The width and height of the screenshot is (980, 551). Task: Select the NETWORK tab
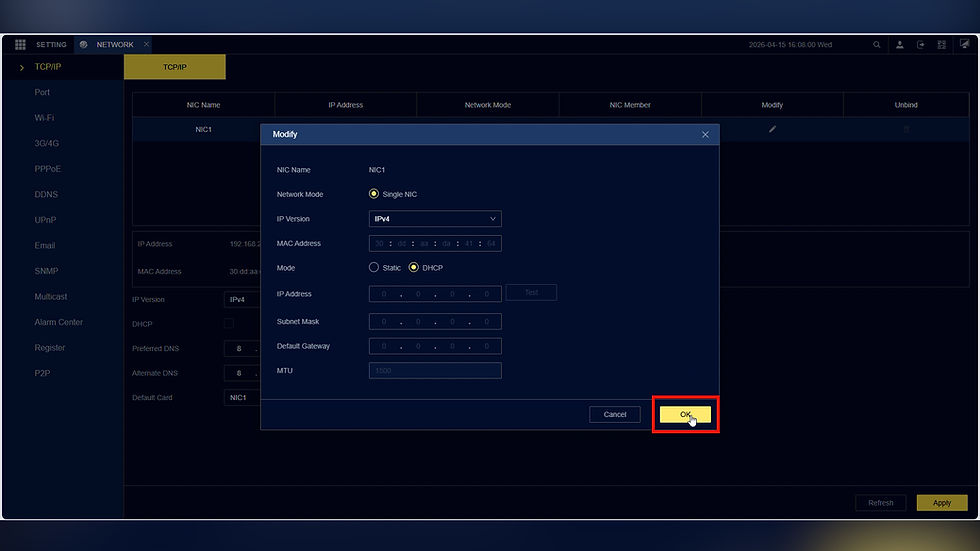(x=115, y=44)
